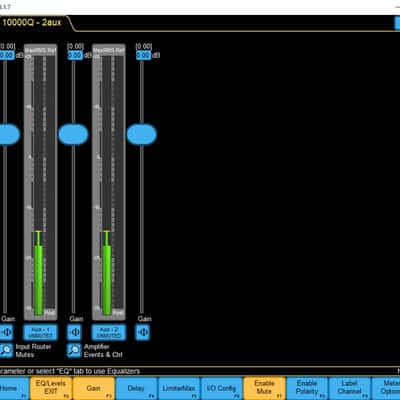This screenshot has width=400, height=400.
Task: Click polarity icon left of Aux-1 button
Action: (x=6, y=332)
